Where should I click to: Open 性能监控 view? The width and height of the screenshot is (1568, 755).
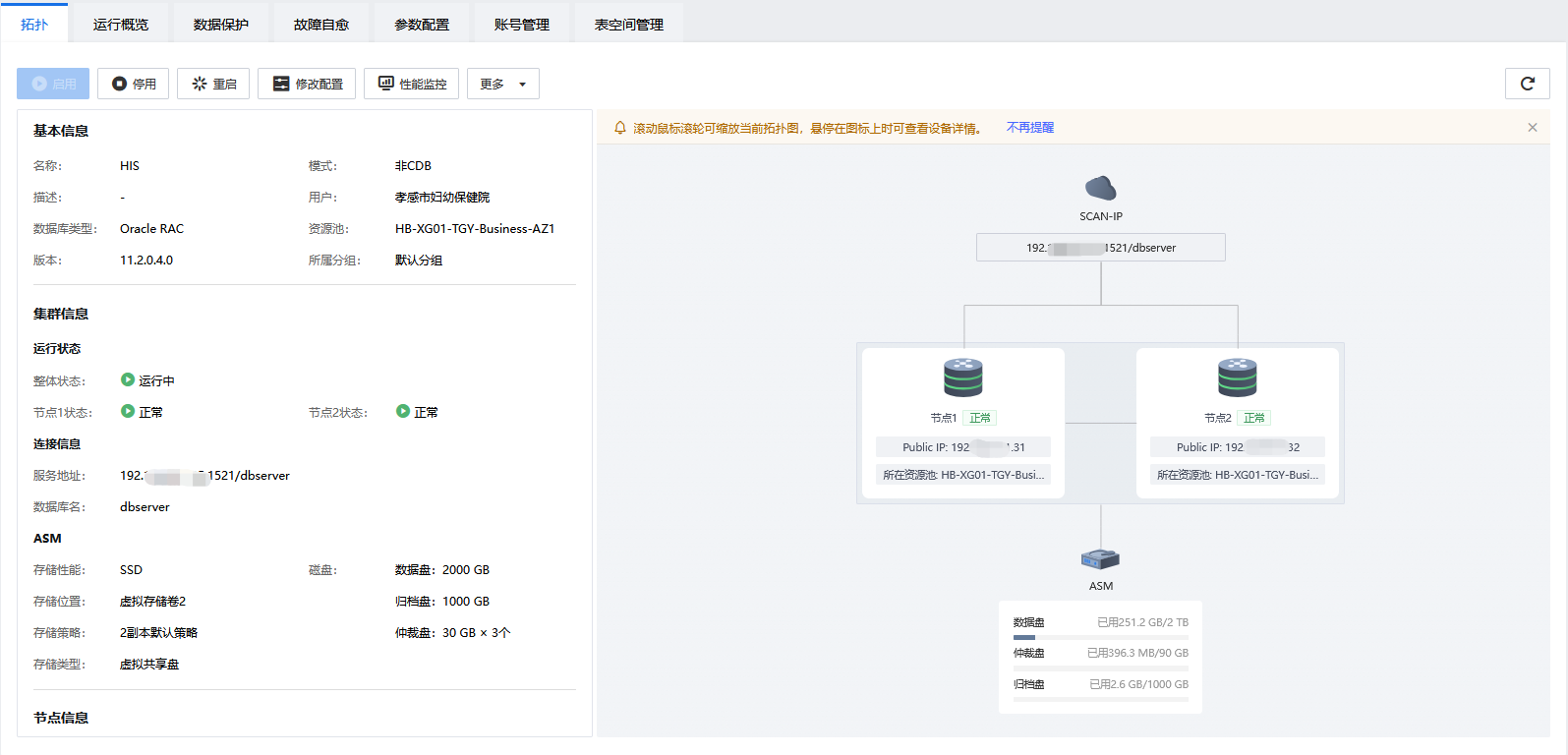pos(411,84)
